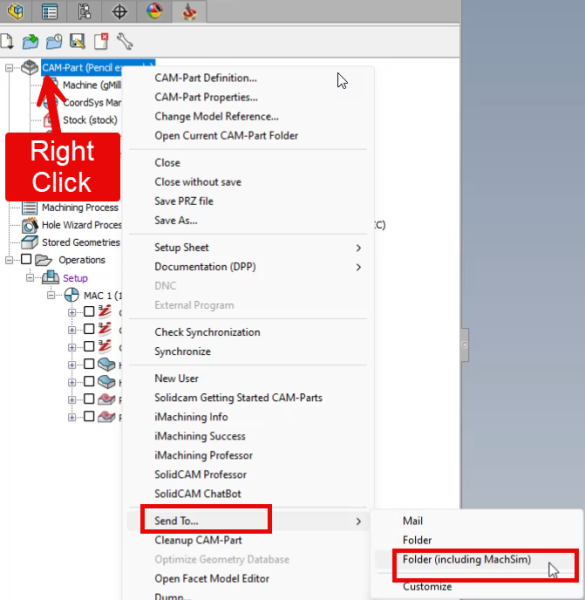Click the third red iMachining operation icon
The width and height of the screenshot is (585, 600).
pyautogui.click(x=104, y=347)
